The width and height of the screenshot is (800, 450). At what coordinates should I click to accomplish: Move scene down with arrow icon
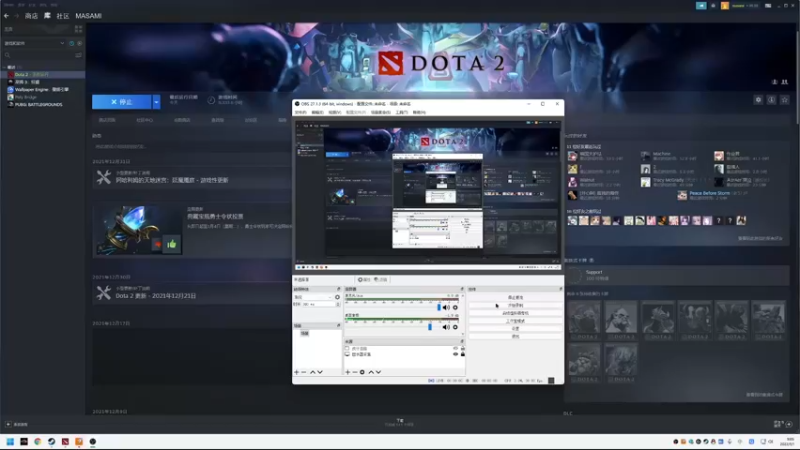(320, 372)
